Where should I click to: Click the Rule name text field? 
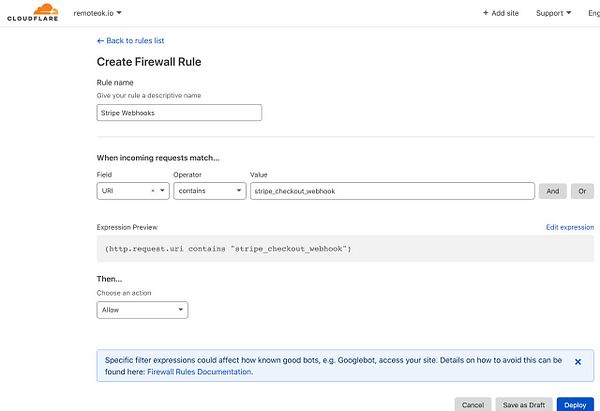point(179,113)
